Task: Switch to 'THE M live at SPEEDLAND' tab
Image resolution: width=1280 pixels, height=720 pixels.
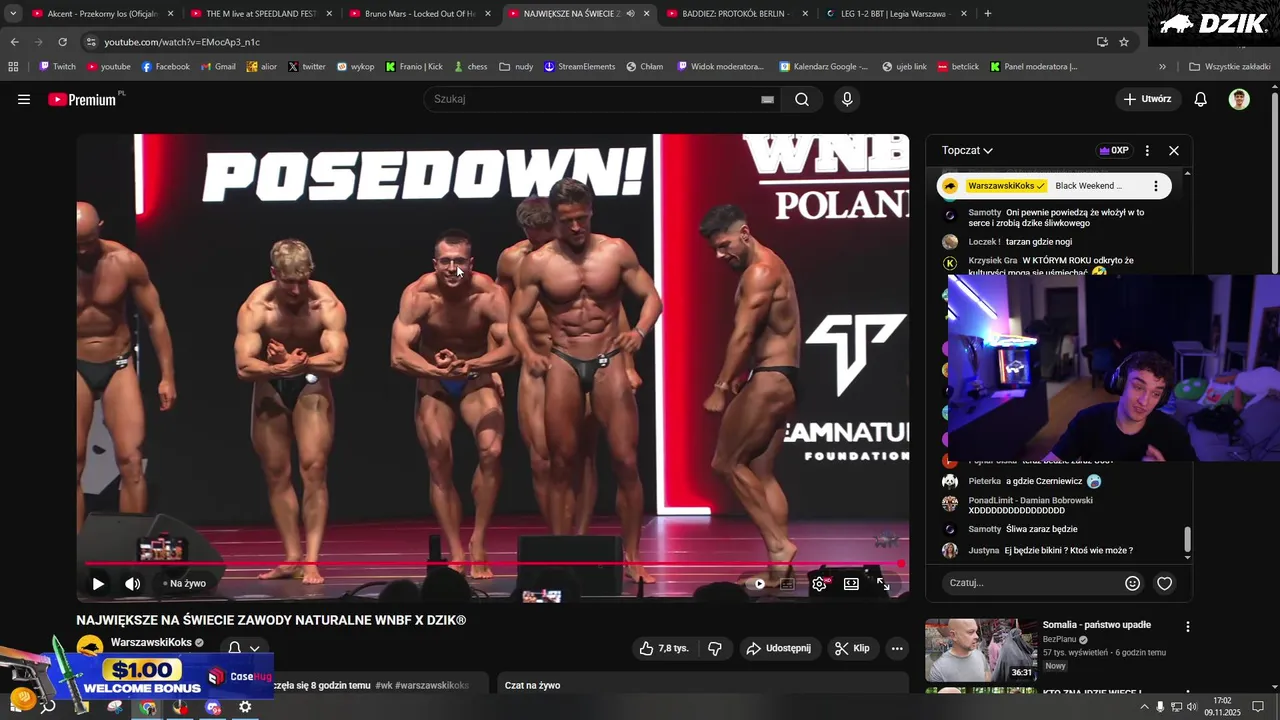Action: (x=261, y=14)
